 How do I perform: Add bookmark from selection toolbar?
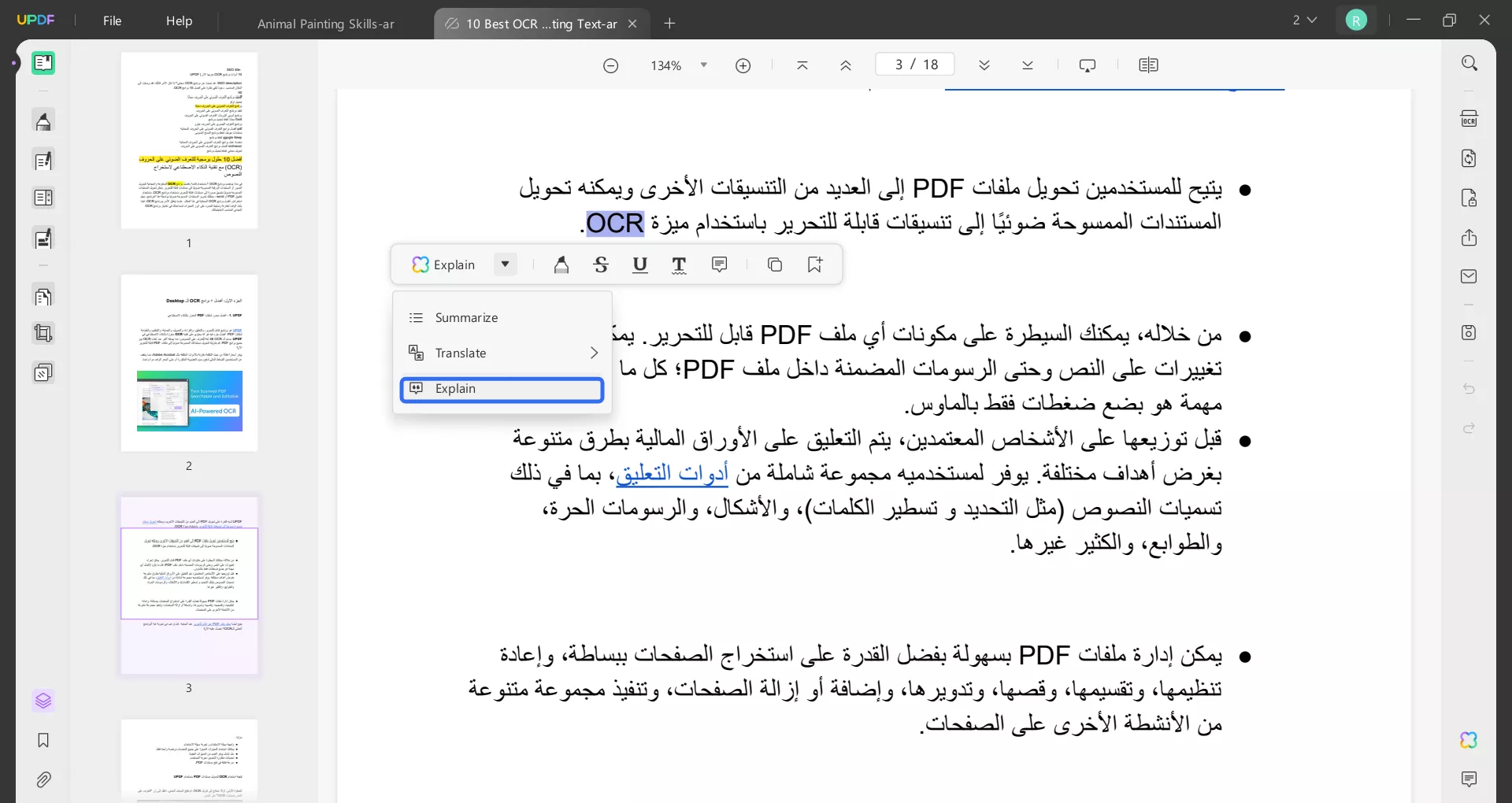[x=815, y=265]
